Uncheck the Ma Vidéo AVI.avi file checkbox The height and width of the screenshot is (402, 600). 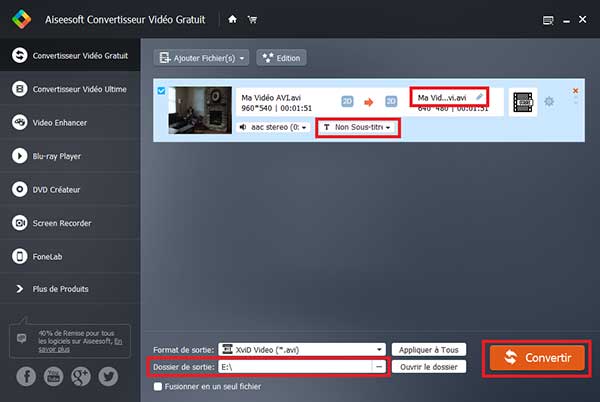coord(162,92)
